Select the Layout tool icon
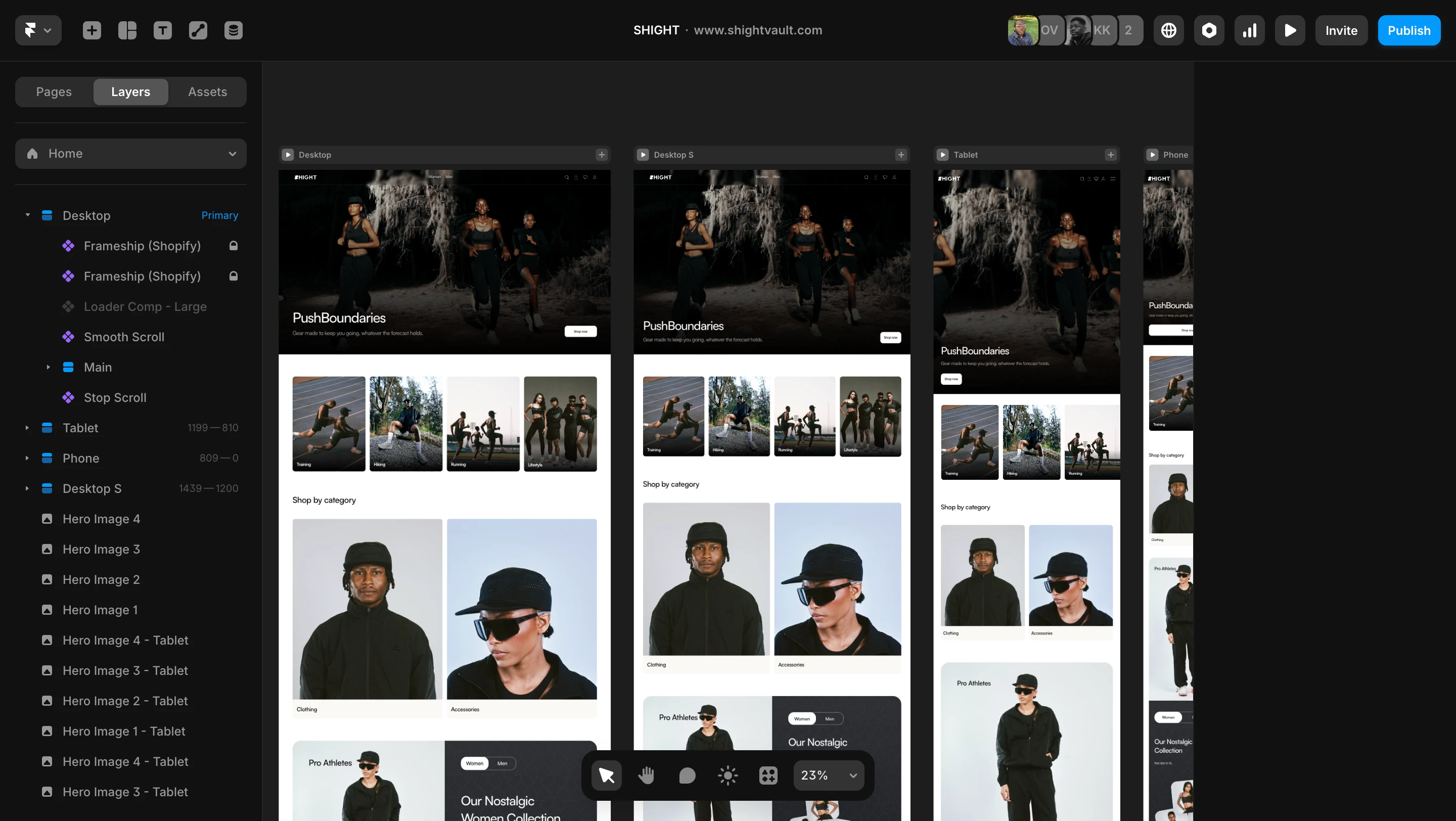The width and height of the screenshot is (1456, 821). coord(127,30)
